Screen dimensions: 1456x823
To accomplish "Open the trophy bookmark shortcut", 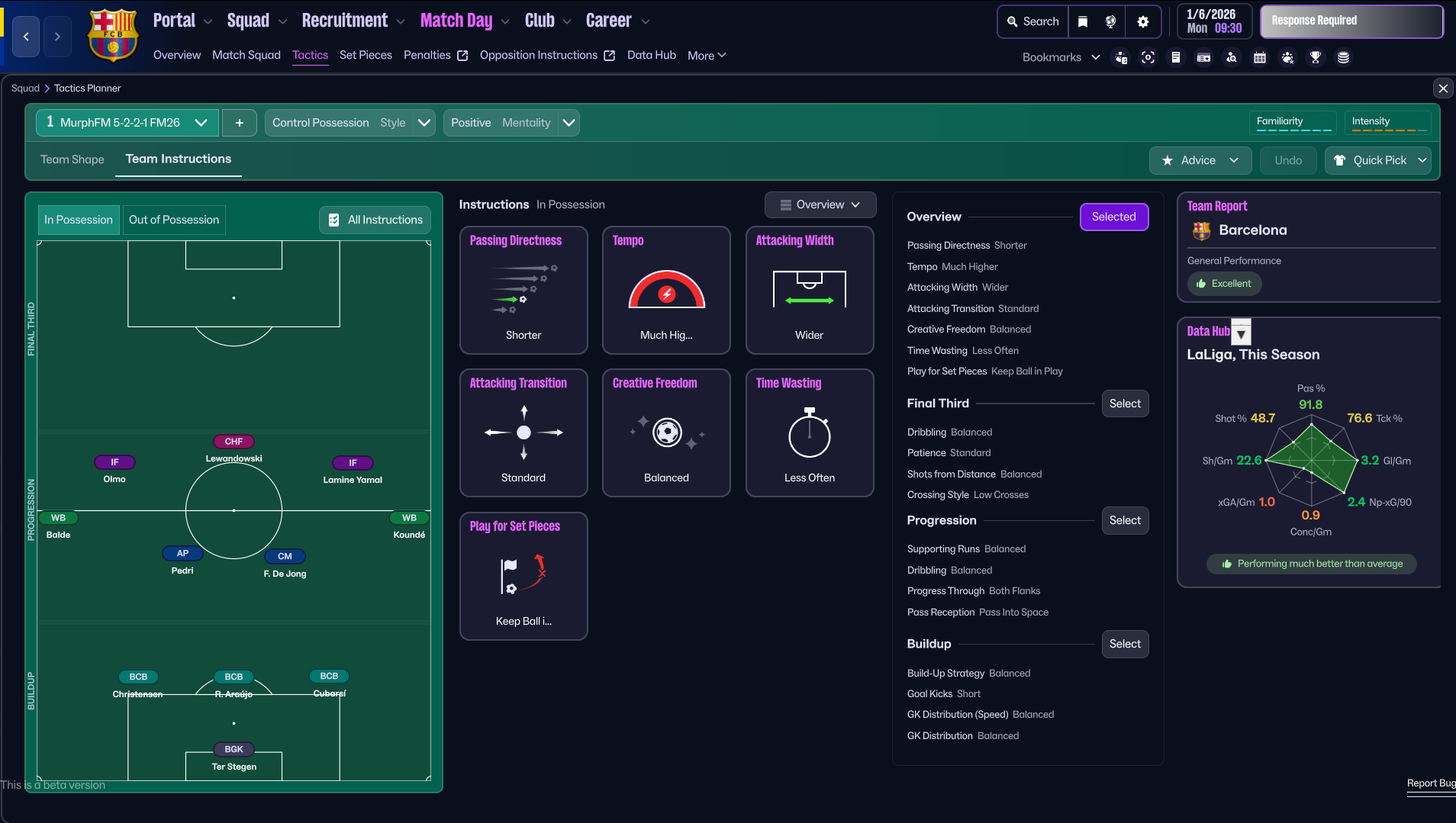I will coord(1316,57).
